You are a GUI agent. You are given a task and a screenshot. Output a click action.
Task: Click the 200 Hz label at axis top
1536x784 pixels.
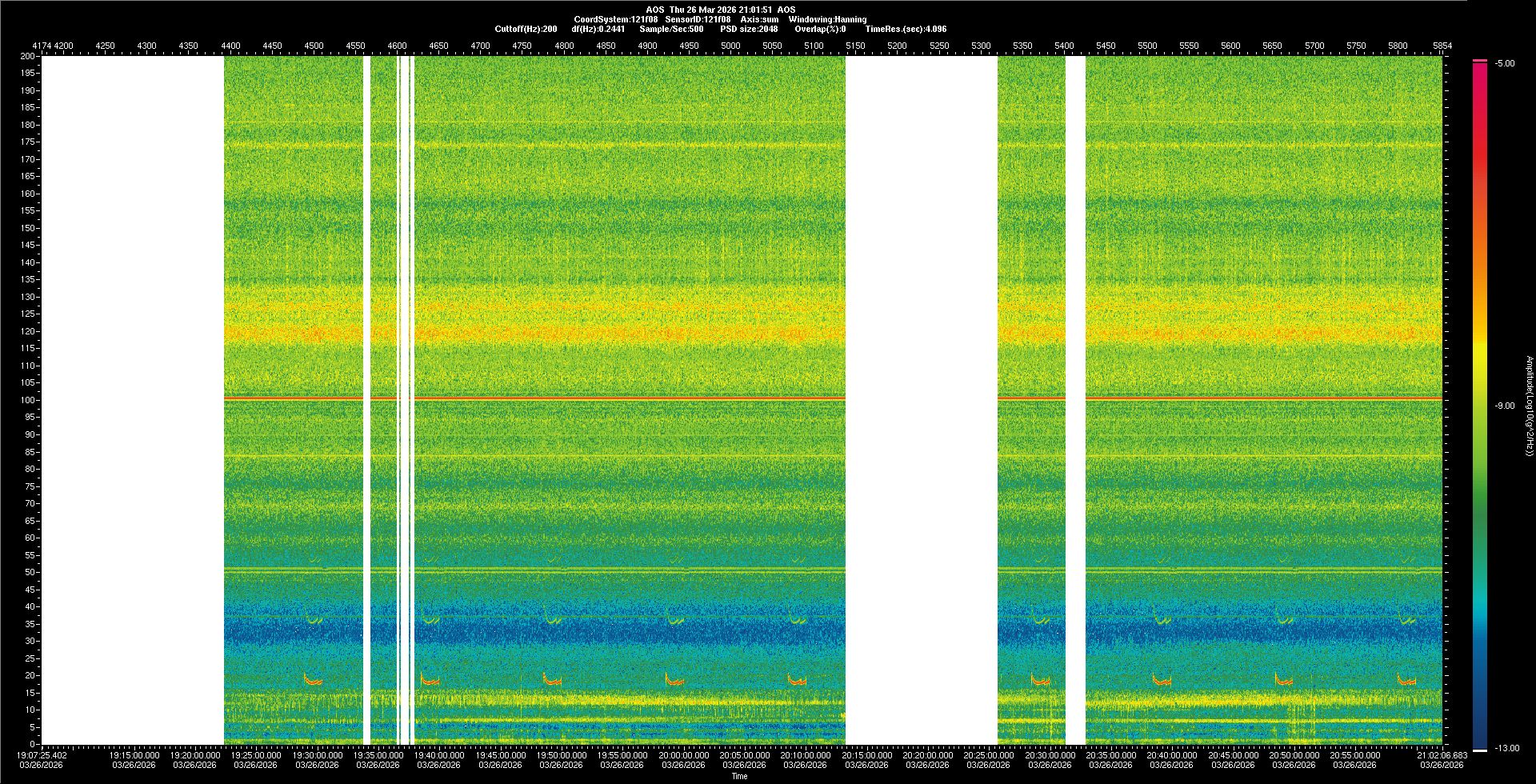click(28, 56)
